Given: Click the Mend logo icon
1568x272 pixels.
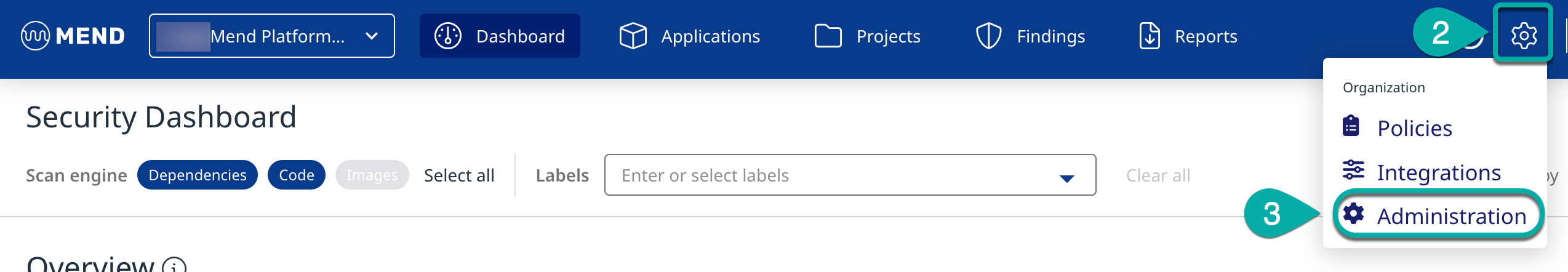Looking at the screenshot, I should tap(35, 36).
